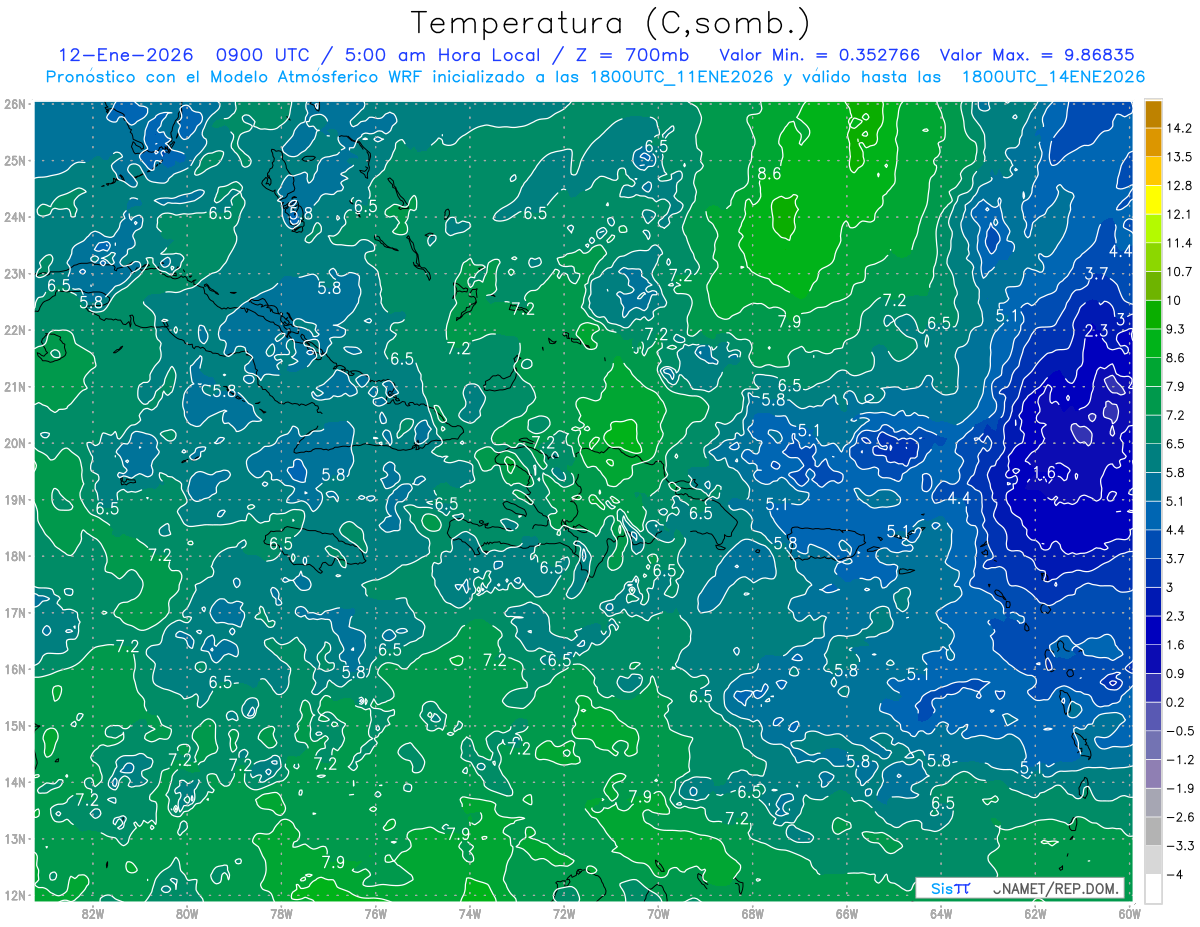The height and width of the screenshot is (927, 1200).
Task: Click color bar swatch between 0.2 and 0.9
Action: point(1153,688)
